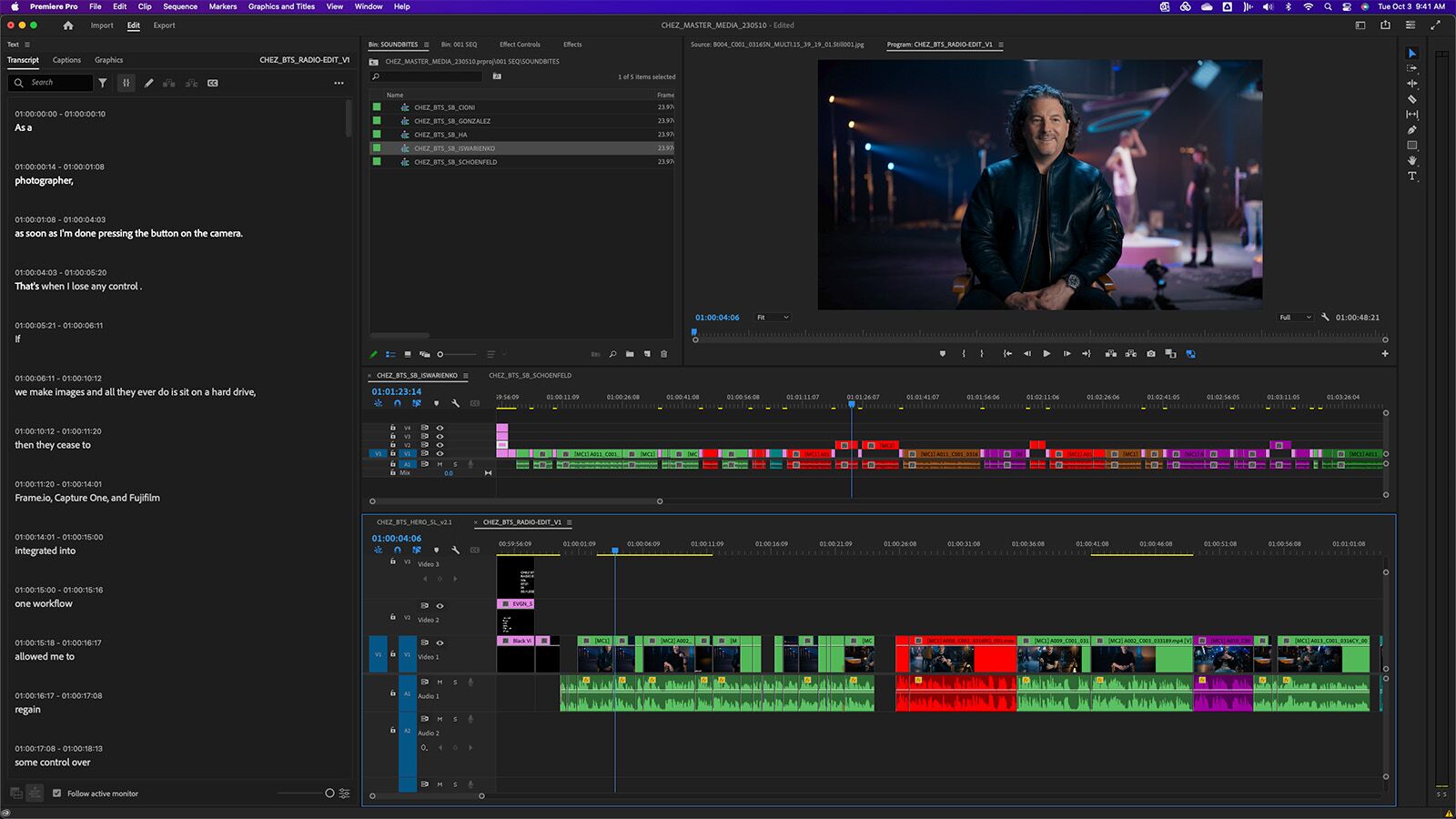
Task: Add a marker in the Program monitor
Action: (x=942, y=354)
